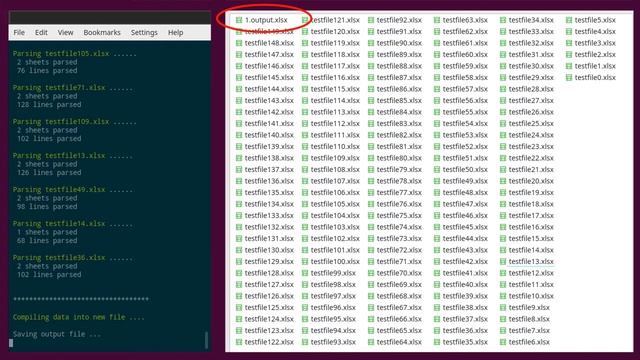Click the testfile135.xlsx file icon
Image resolution: width=640 pixels, height=360 pixels.
[x=239, y=192]
